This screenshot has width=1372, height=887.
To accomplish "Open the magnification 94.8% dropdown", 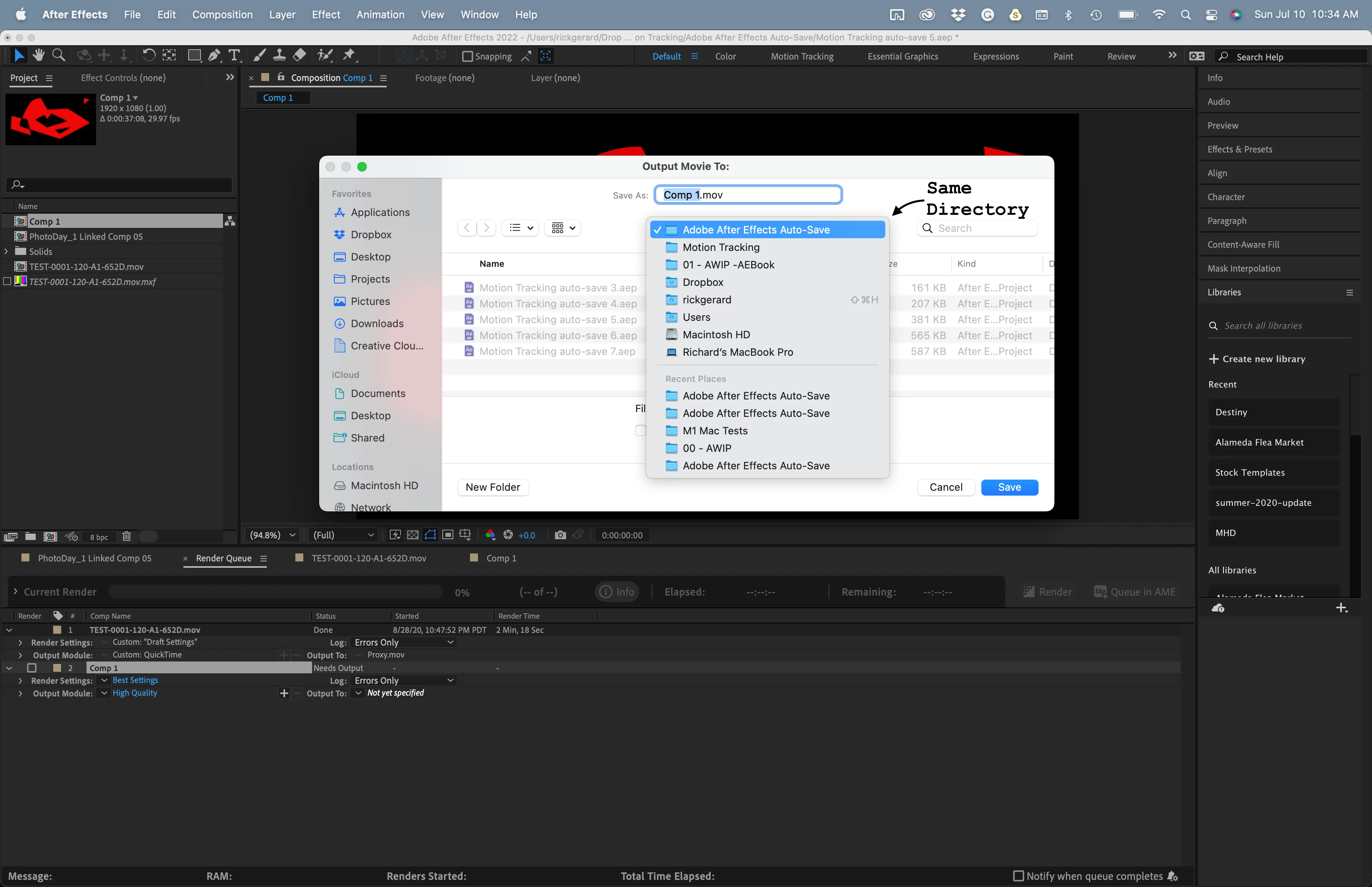I will point(272,535).
